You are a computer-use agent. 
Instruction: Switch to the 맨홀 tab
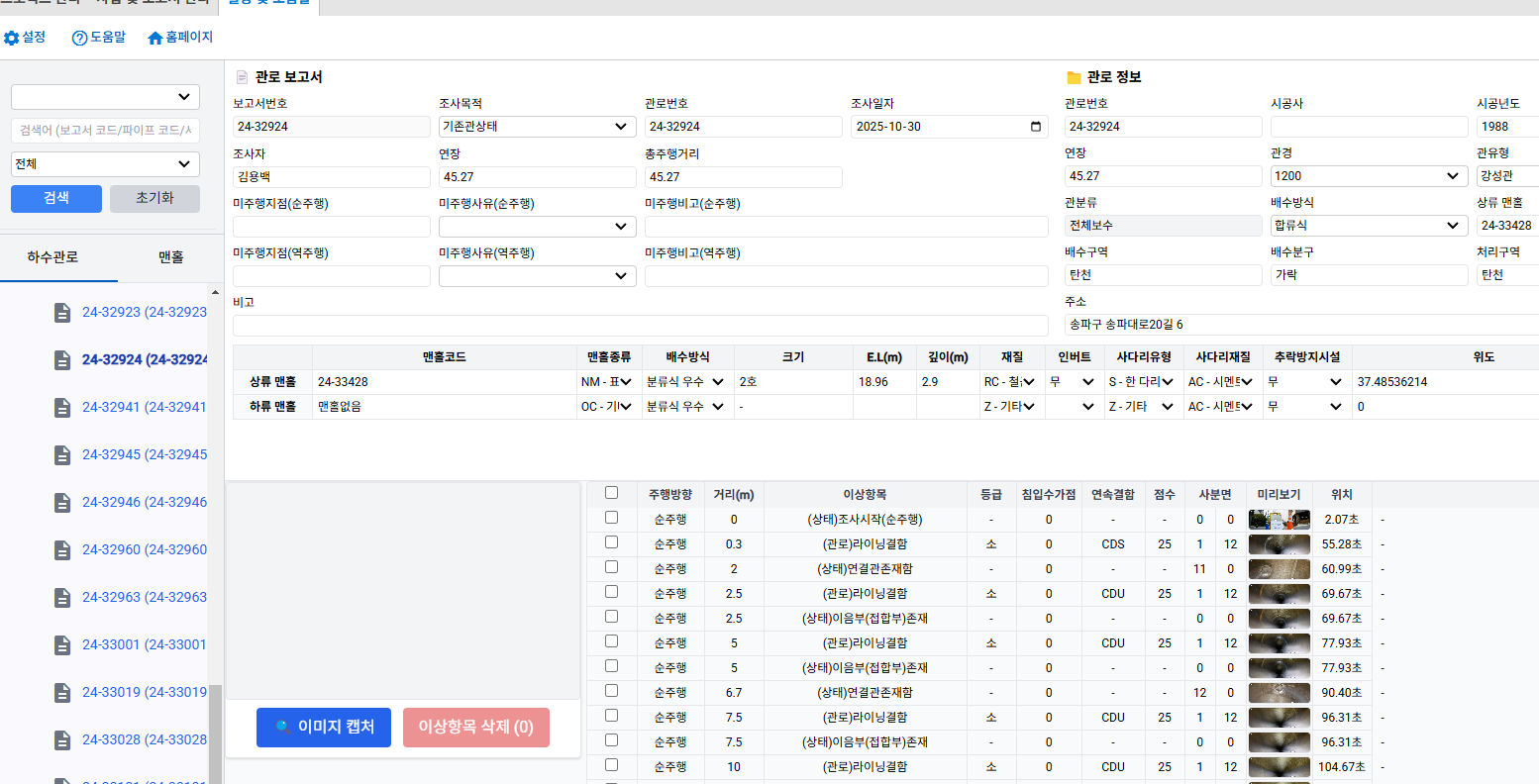[x=170, y=257]
